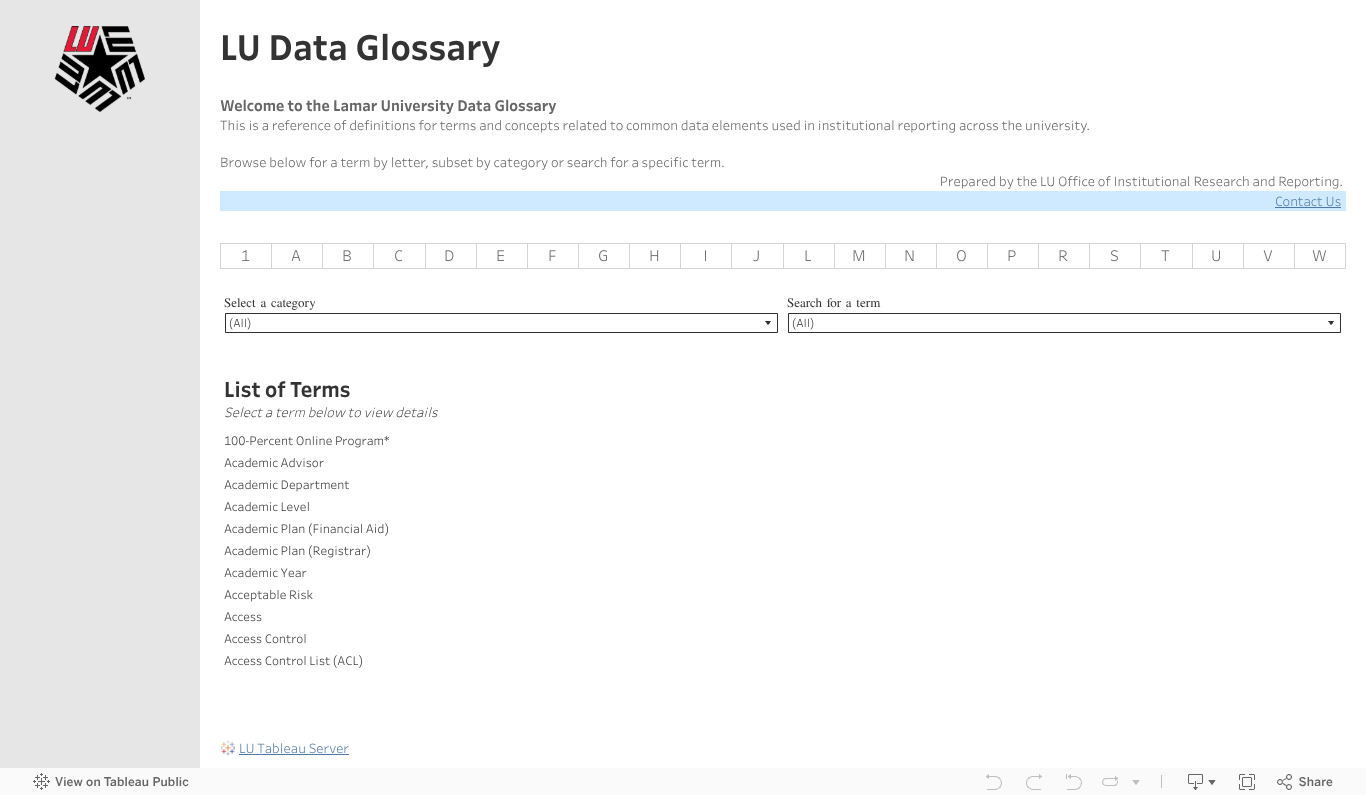The height and width of the screenshot is (795, 1366).
Task: Open the Contact Us link
Action: coord(1307,202)
